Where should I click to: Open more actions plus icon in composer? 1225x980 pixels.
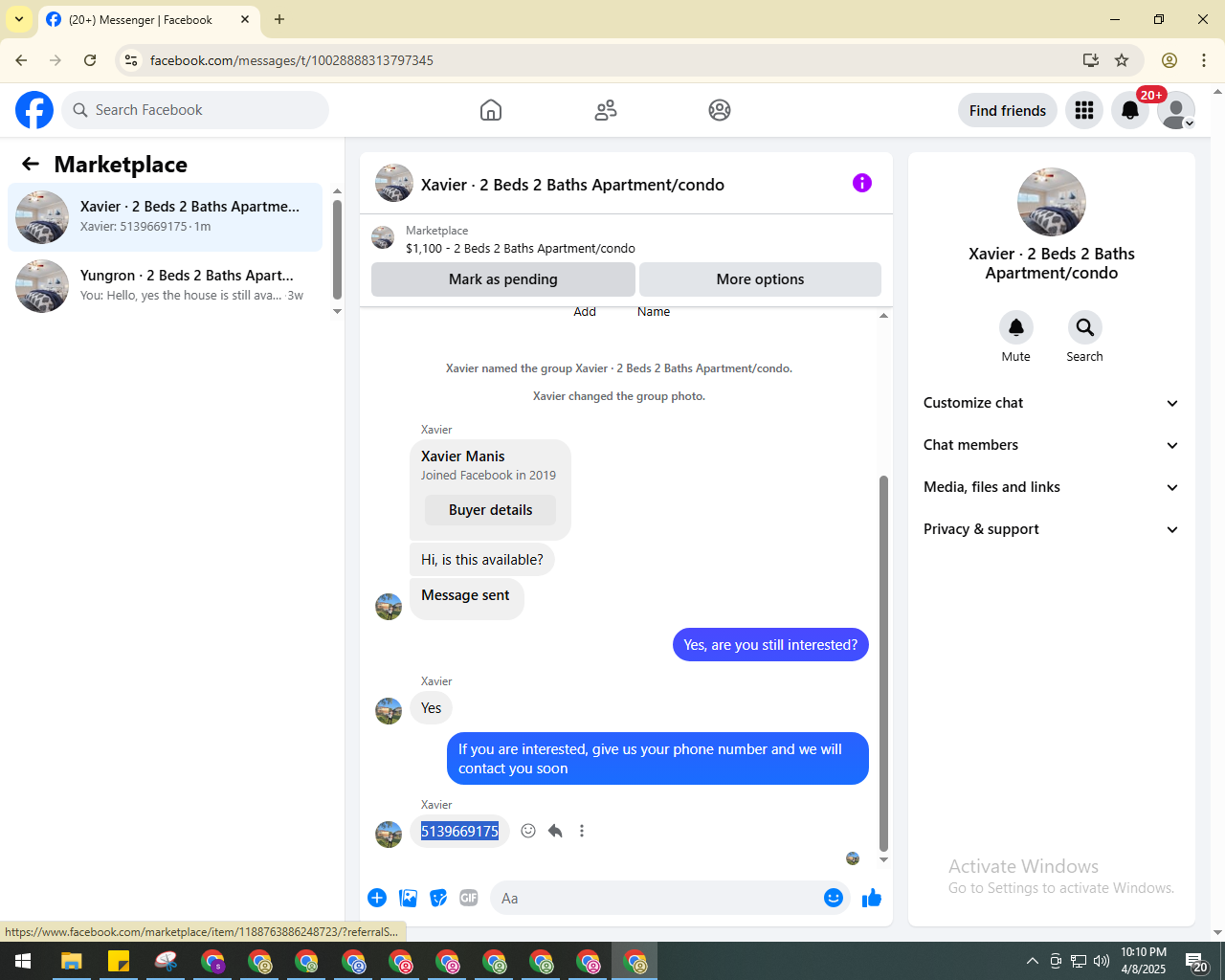click(x=377, y=898)
